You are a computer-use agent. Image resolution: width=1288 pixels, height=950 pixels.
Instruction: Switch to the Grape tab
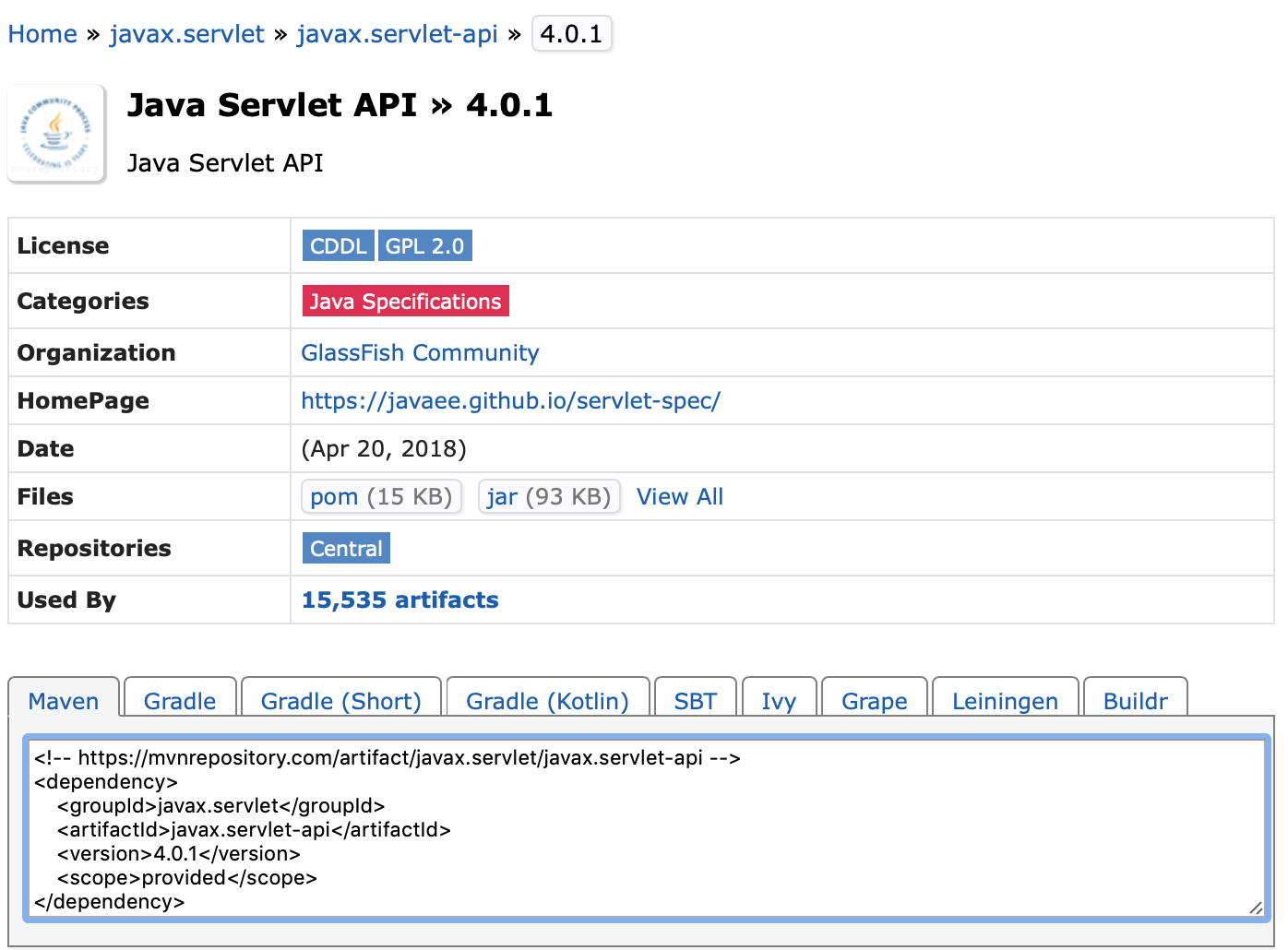pos(874,698)
